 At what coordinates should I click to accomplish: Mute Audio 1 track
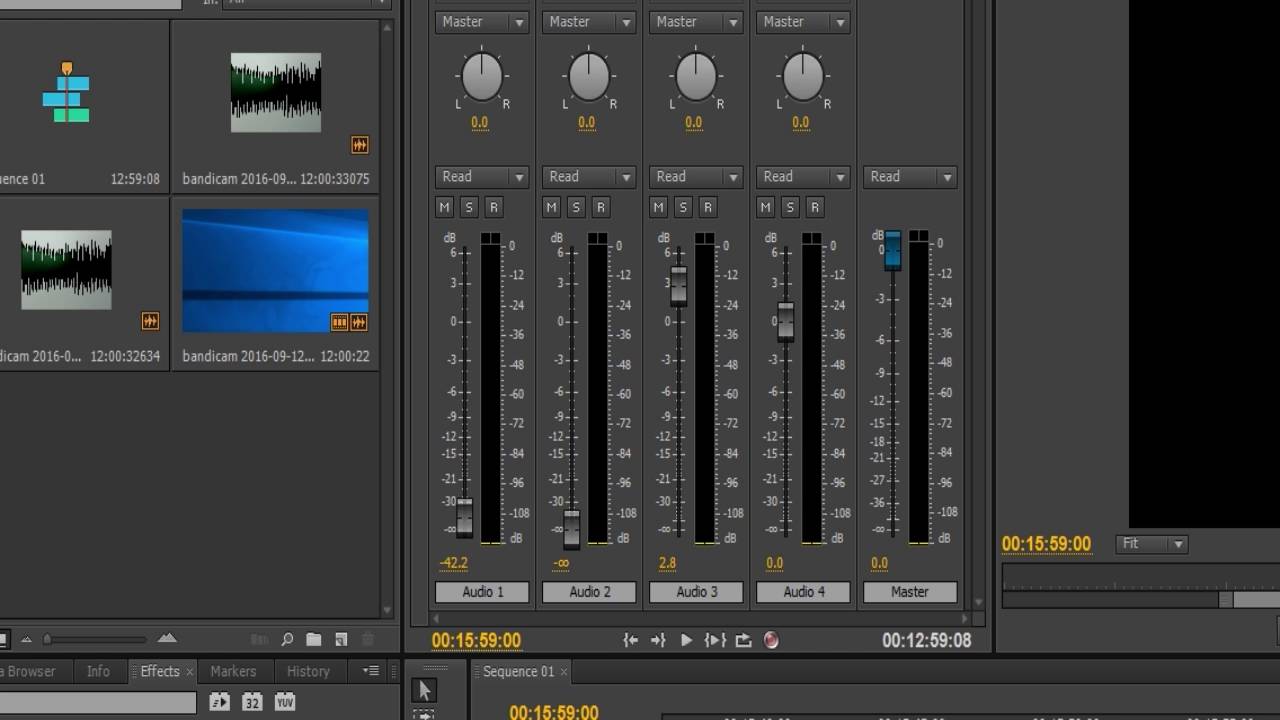tap(445, 207)
